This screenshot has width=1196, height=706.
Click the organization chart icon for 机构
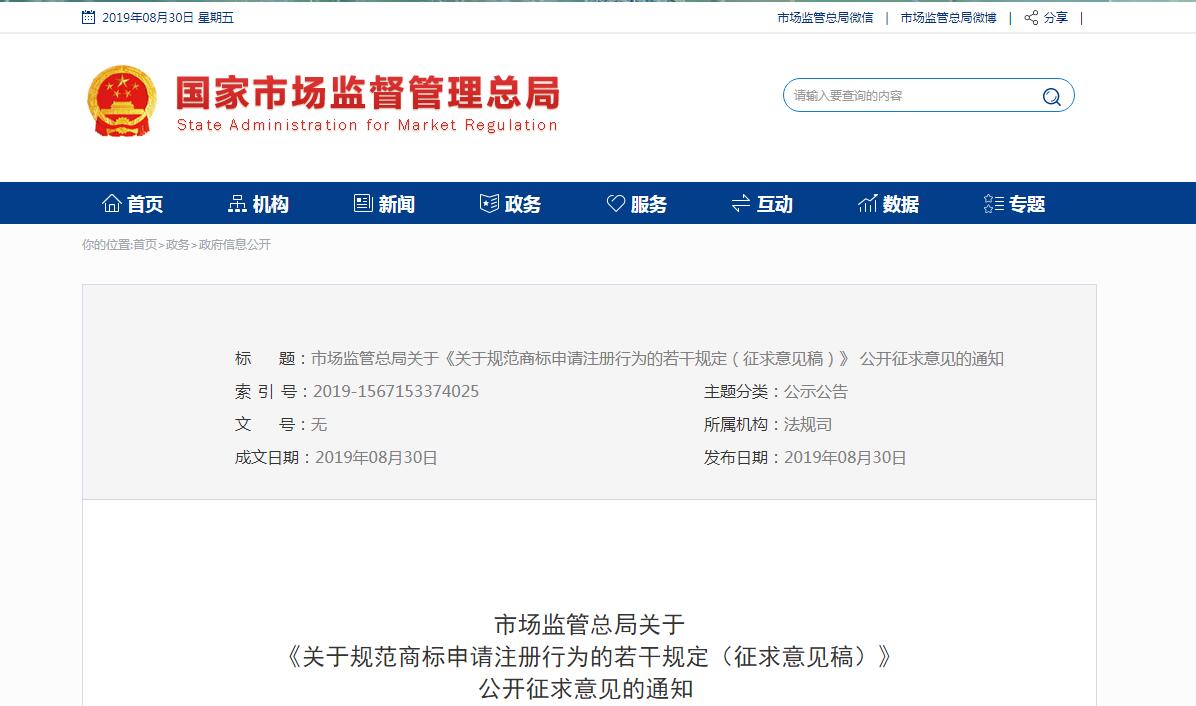[237, 204]
